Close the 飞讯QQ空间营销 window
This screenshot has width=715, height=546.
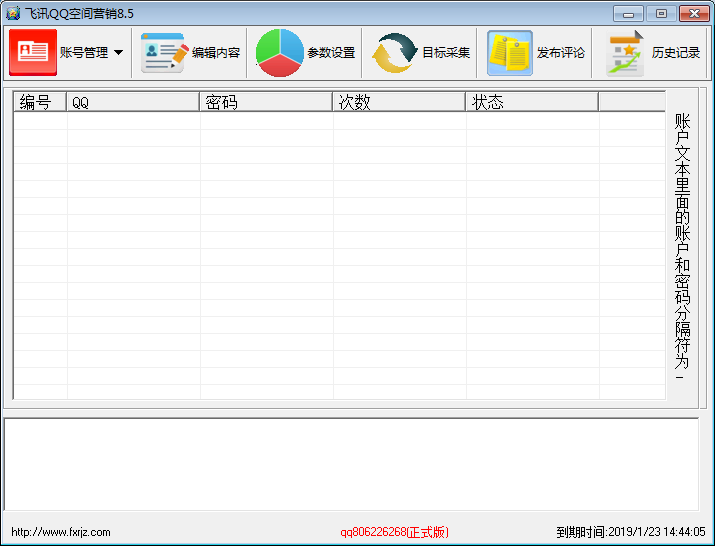[x=694, y=14]
